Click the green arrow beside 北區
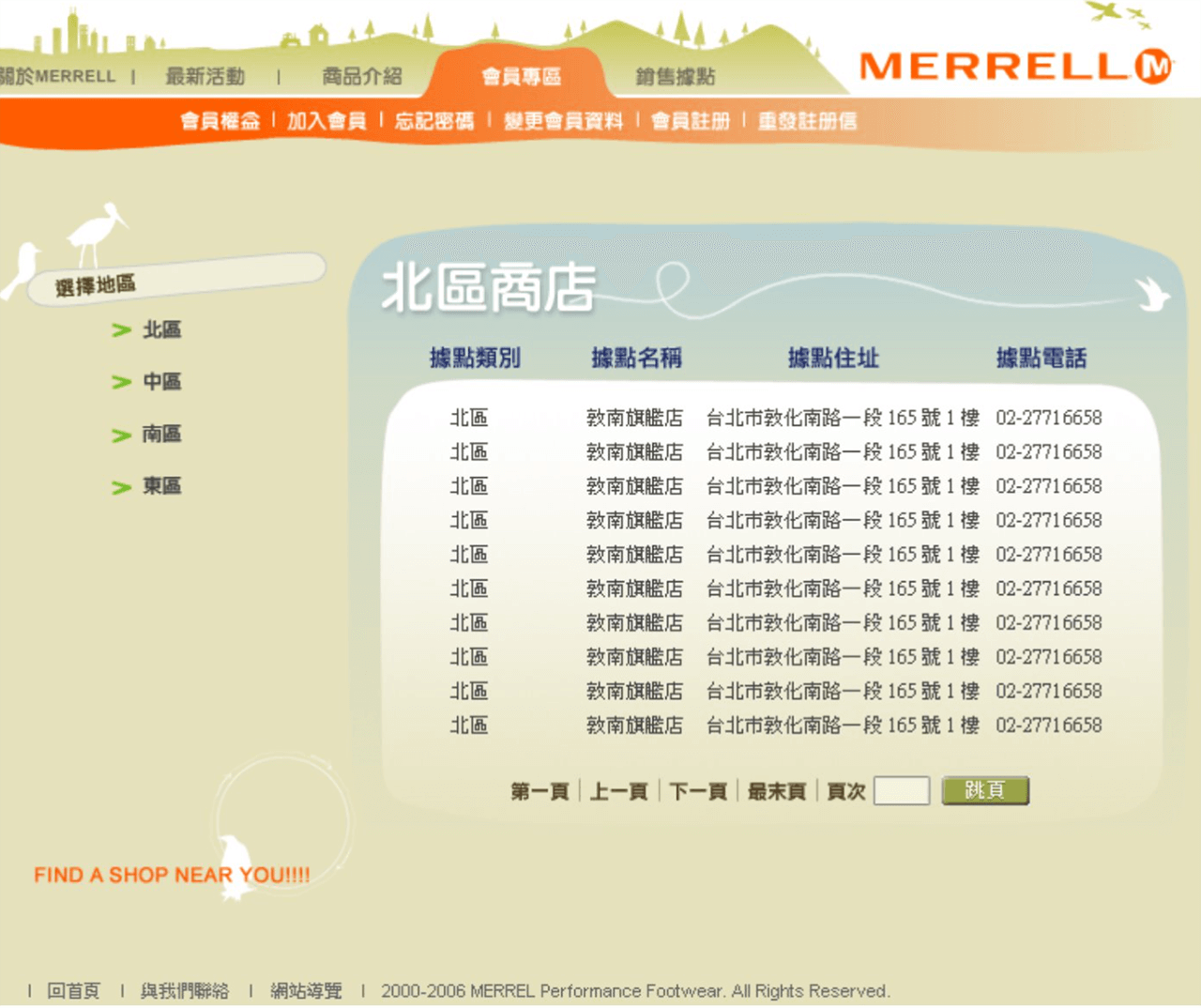1201x1008 pixels. coord(121,330)
